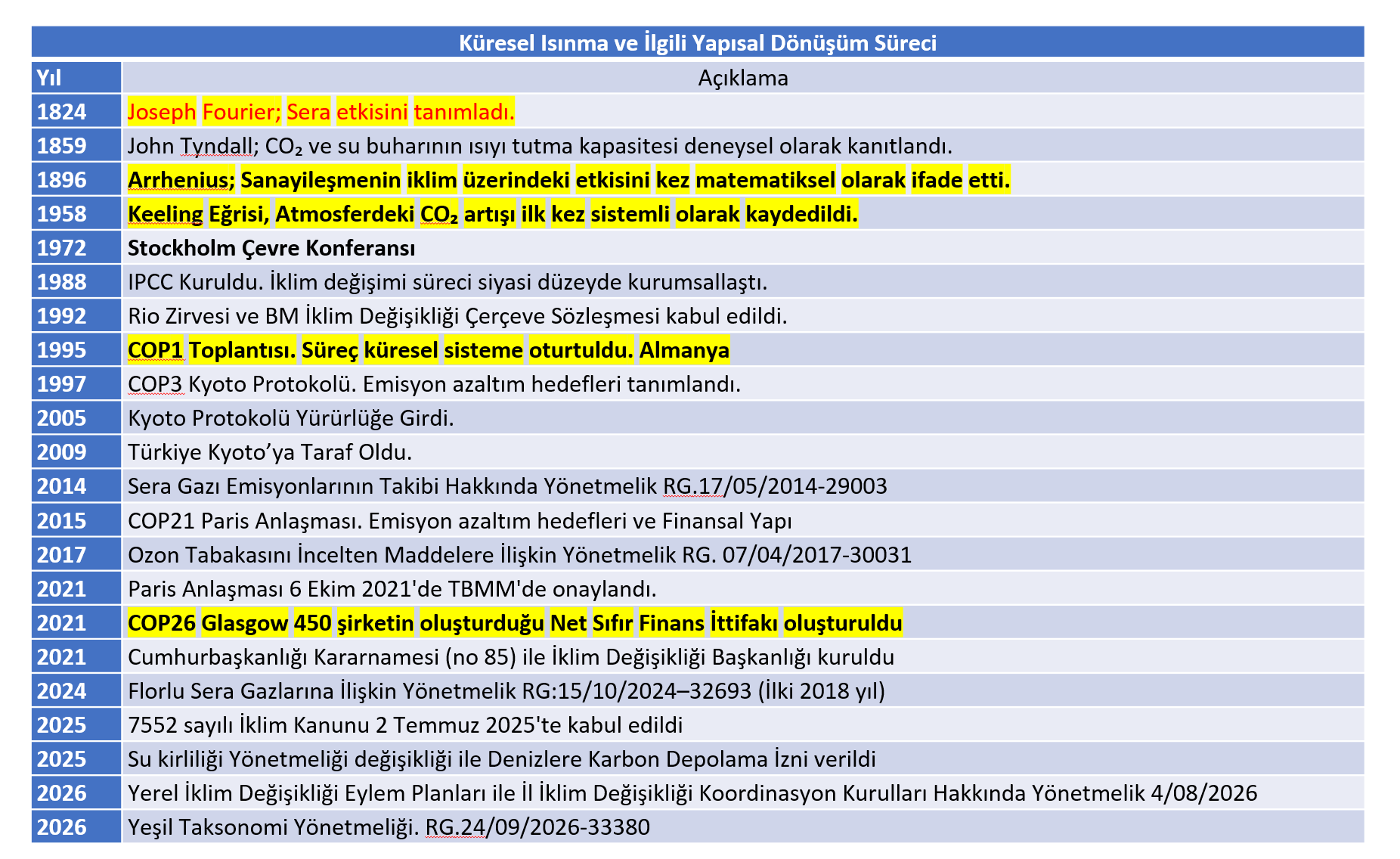Image resolution: width=1400 pixels, height=859 pixels.
Task: Click the 'Cumhurbaşkanlığı Kararnamesi (no 85)' row
Action: [x=743, y=656]
